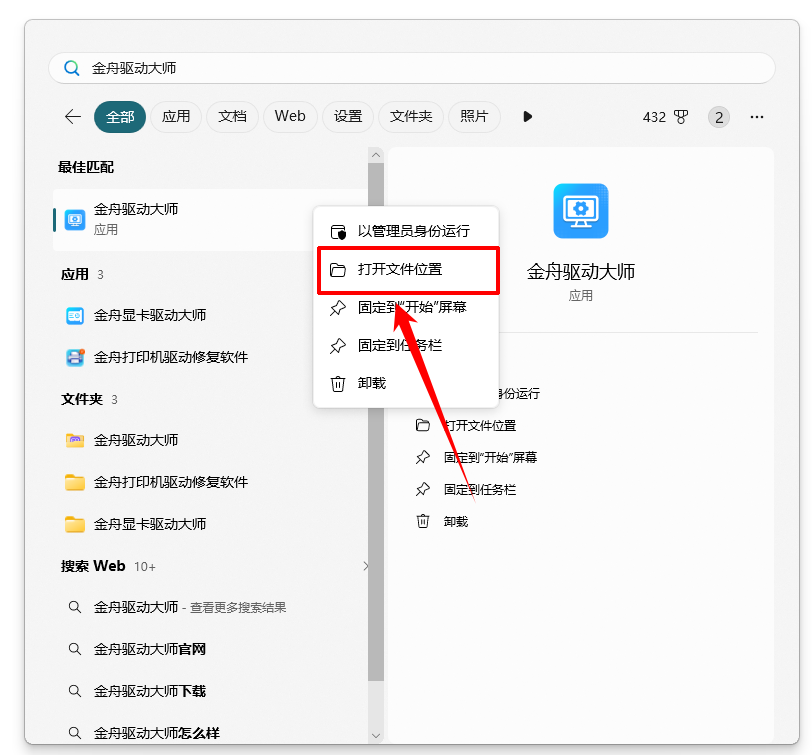The image size is (812, 755).
Task: Click the 金舟驱动大师 best match app icon
Action: tap(75, 220)
